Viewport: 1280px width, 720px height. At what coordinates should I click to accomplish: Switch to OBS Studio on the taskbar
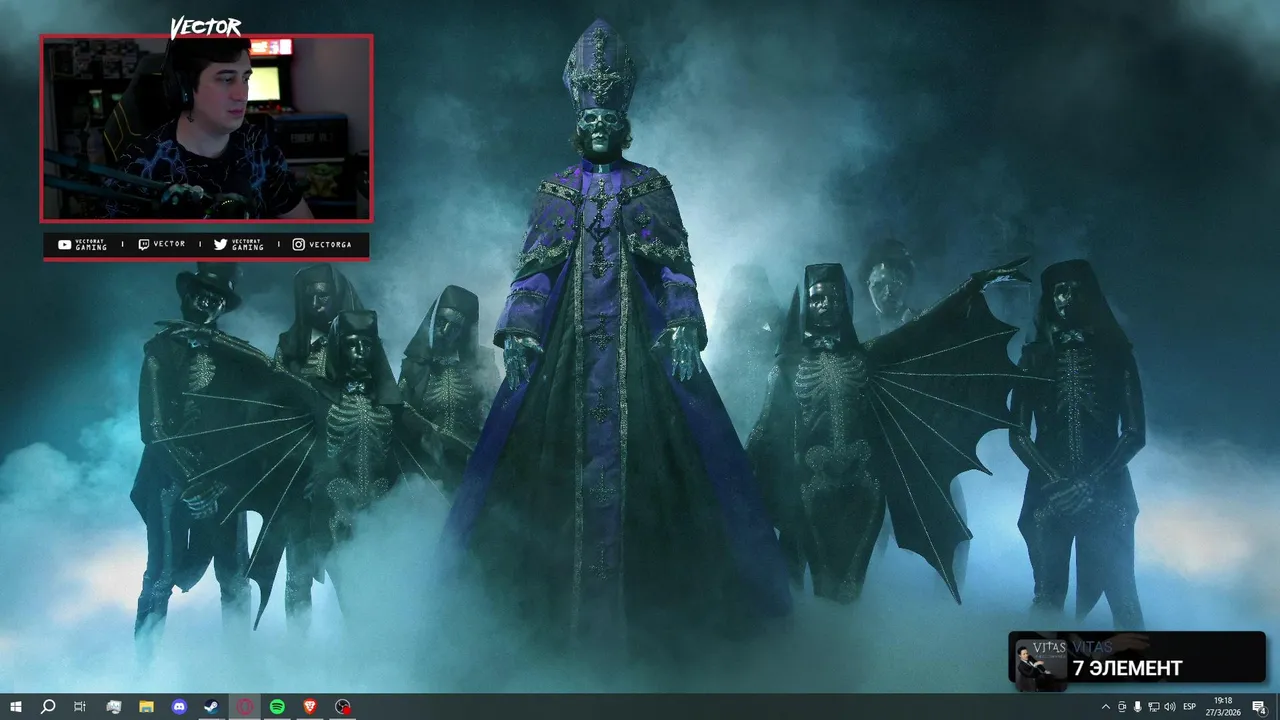pos(343,707)
